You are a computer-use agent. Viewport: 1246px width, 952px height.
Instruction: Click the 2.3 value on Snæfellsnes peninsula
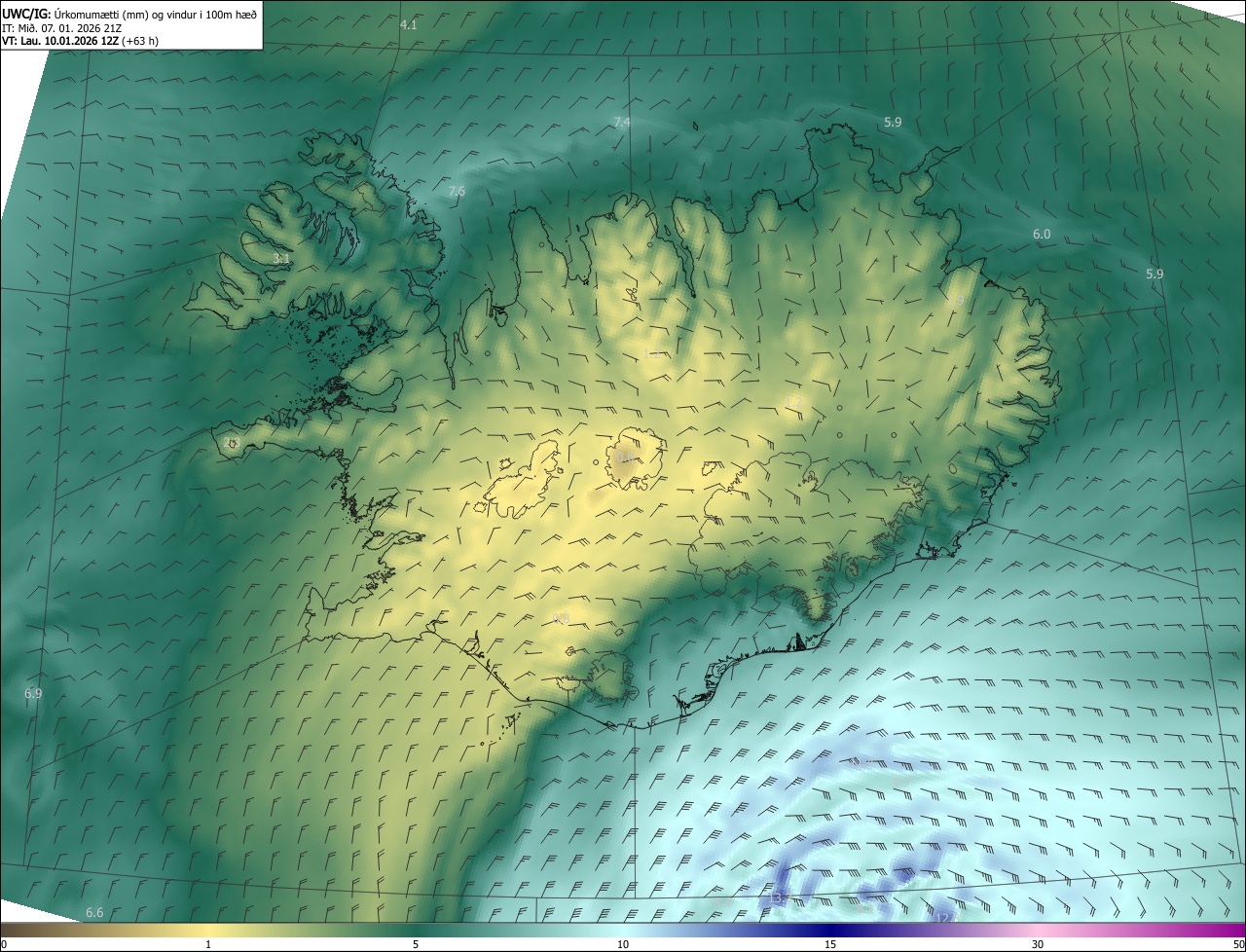tap(232, 443)
